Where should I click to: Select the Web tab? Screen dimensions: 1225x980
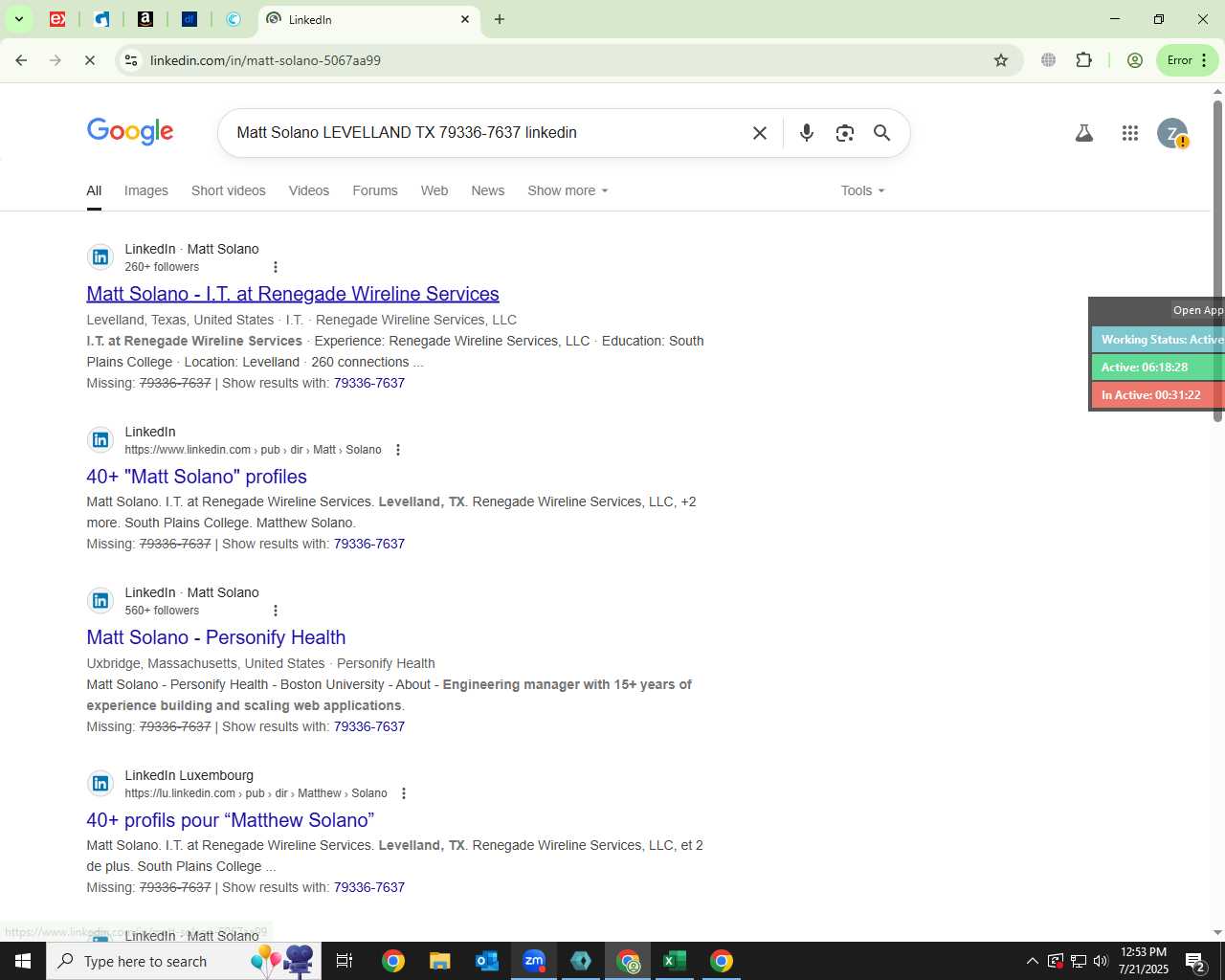point(434,190)
